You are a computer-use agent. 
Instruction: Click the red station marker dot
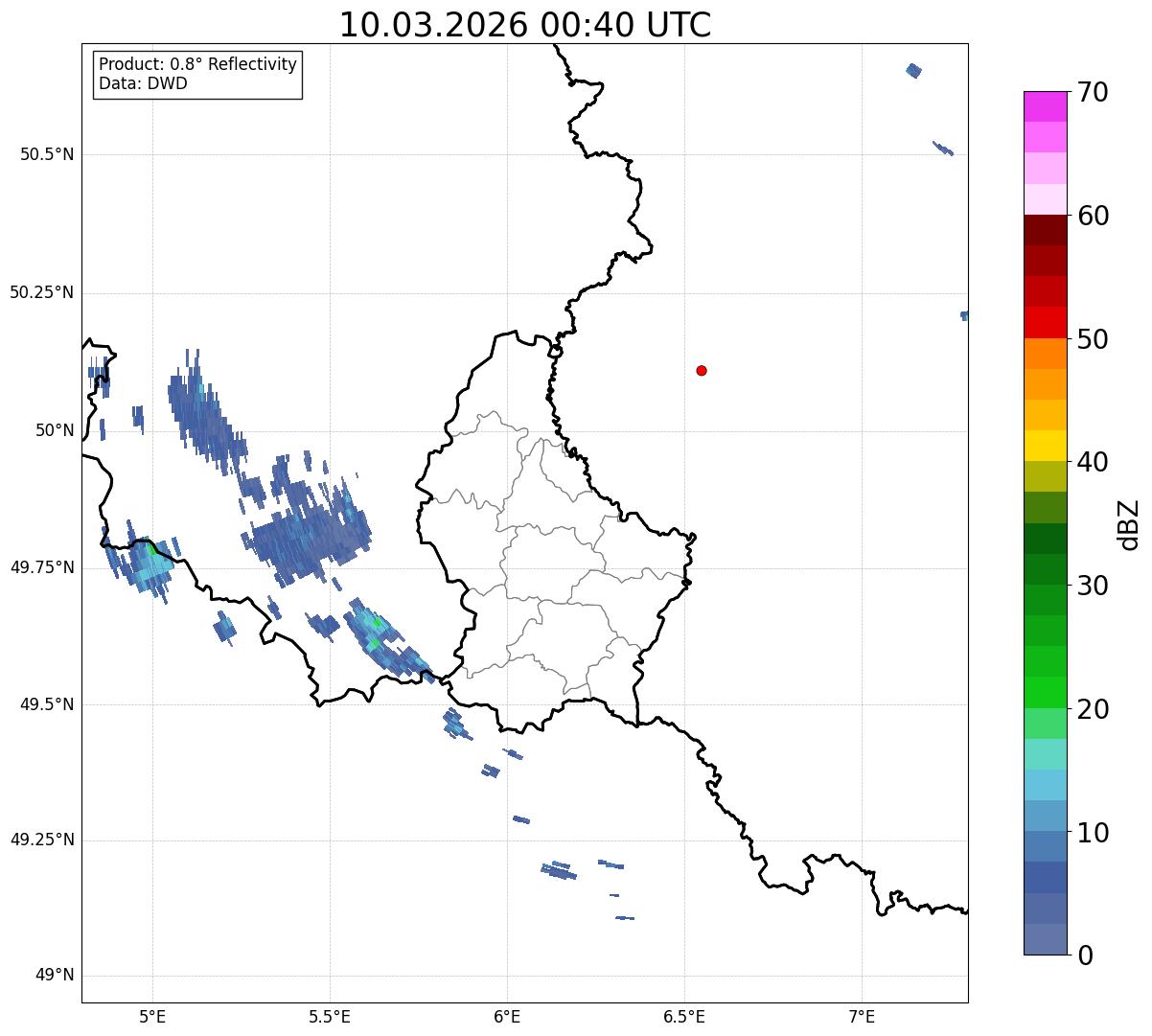coord(702,371)
